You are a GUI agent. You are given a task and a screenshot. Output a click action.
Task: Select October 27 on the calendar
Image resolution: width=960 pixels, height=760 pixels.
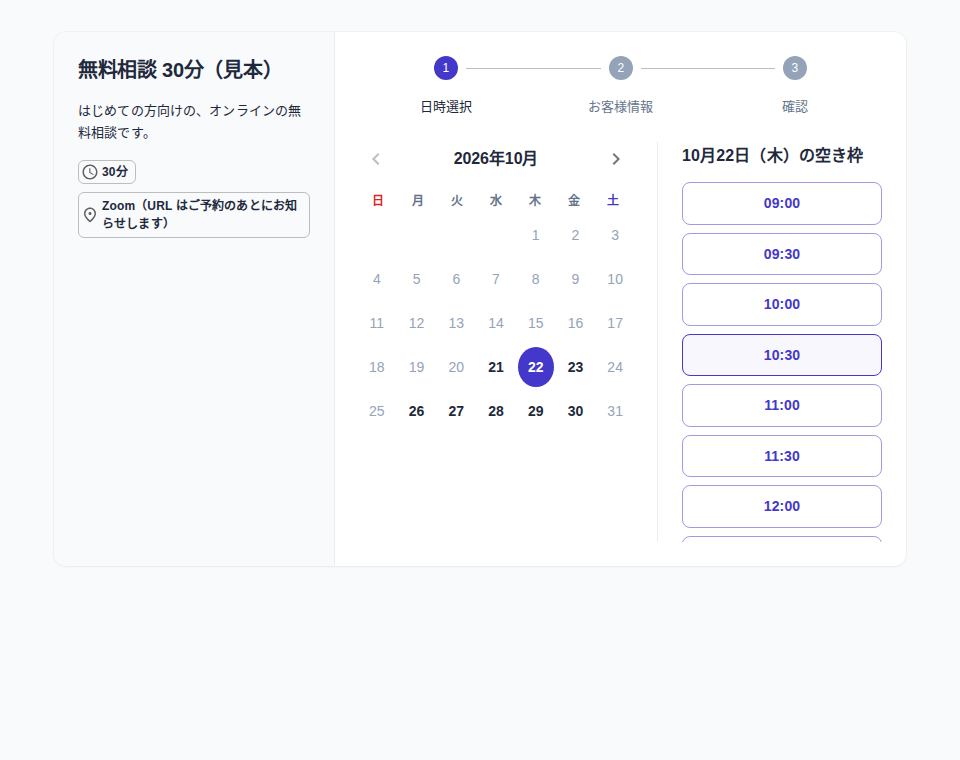[456, 412]
